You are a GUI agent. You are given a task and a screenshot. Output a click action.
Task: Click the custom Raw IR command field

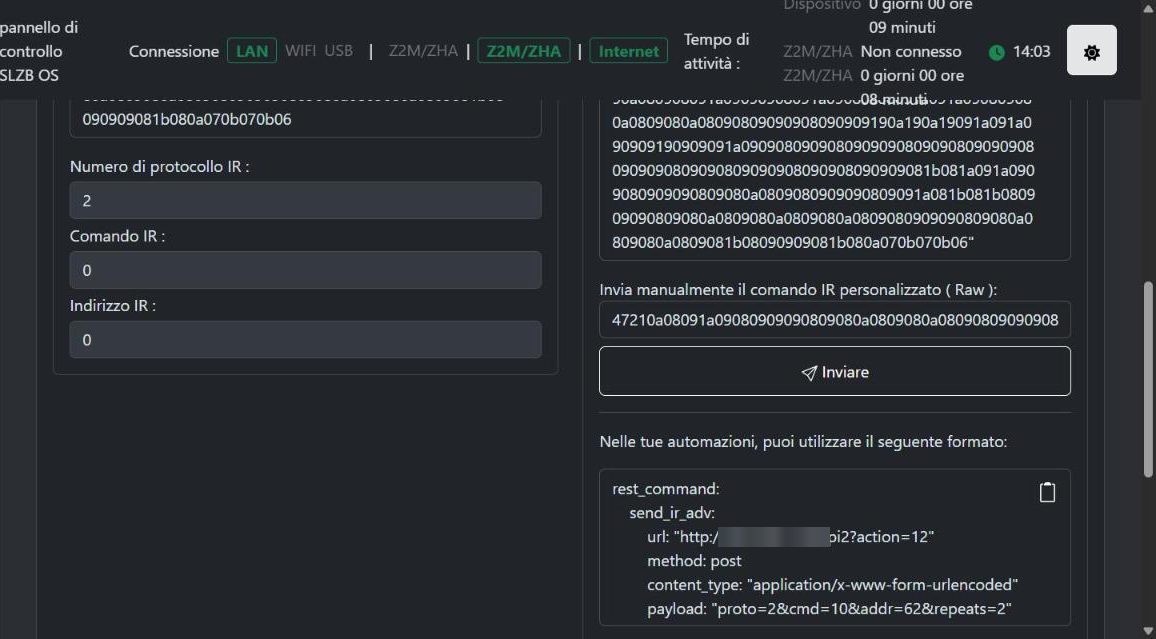click(x=835, y=320)
